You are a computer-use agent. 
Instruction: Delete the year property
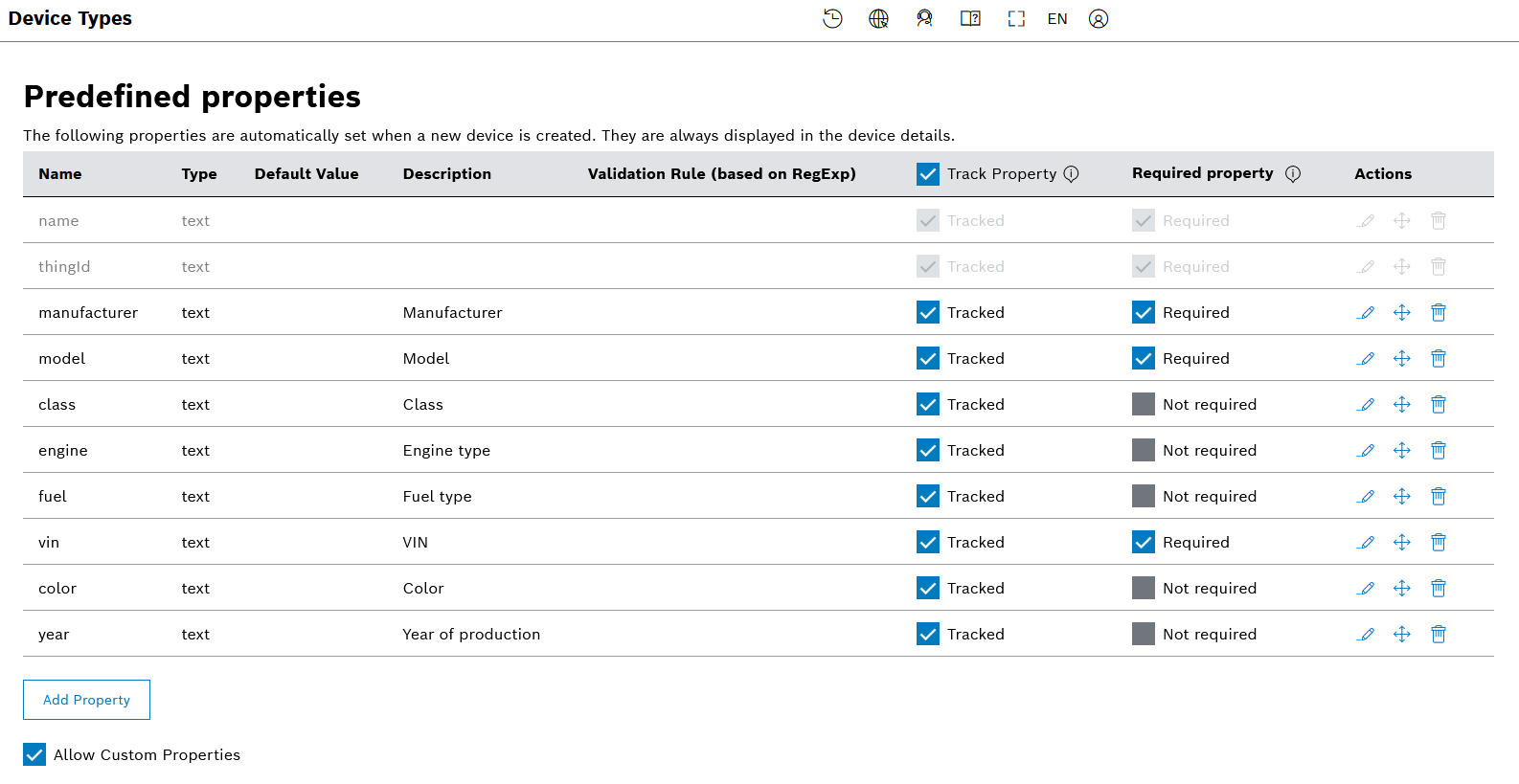click(x=1438, y=635)
